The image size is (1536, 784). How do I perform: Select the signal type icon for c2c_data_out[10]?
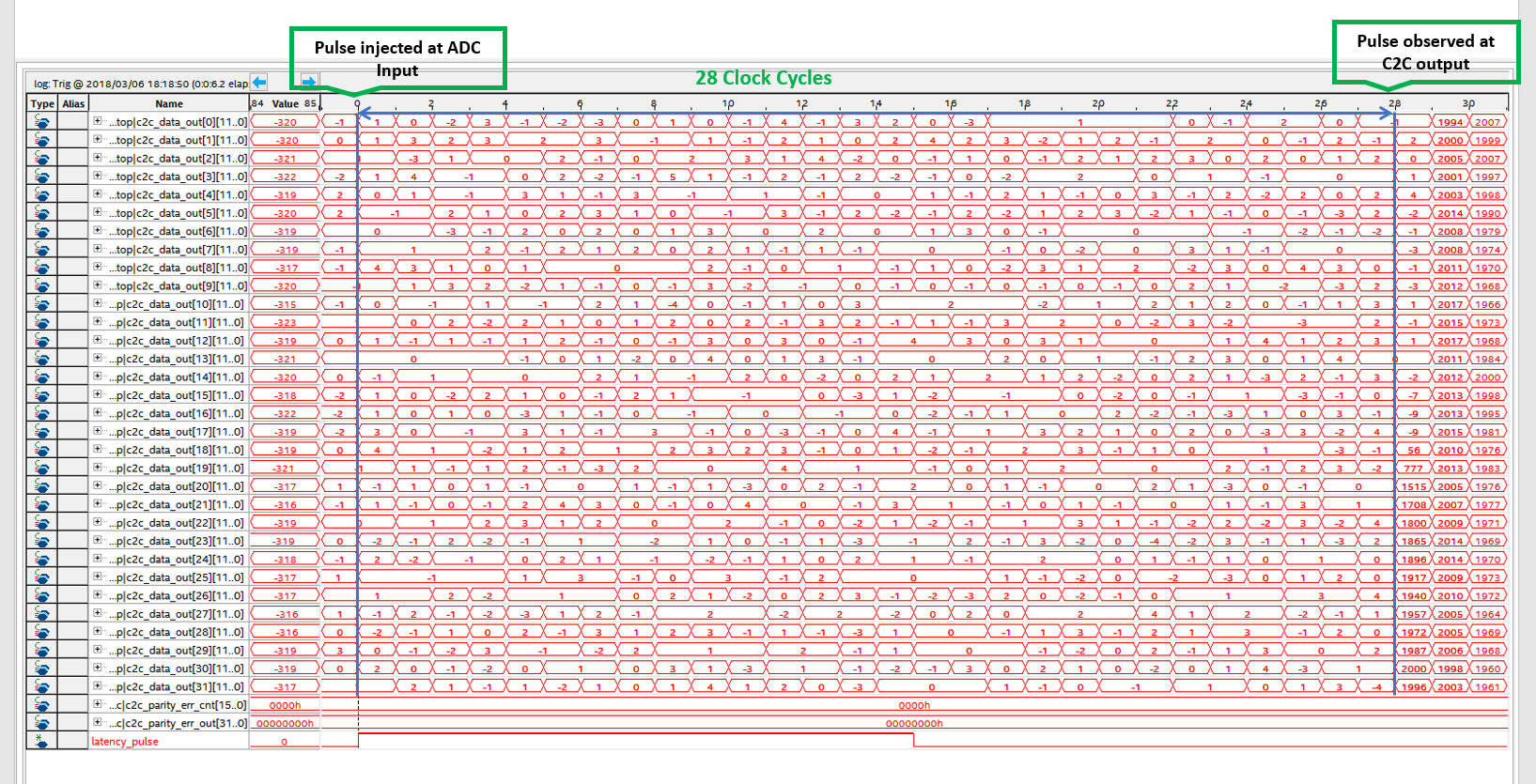pos(42,304)
